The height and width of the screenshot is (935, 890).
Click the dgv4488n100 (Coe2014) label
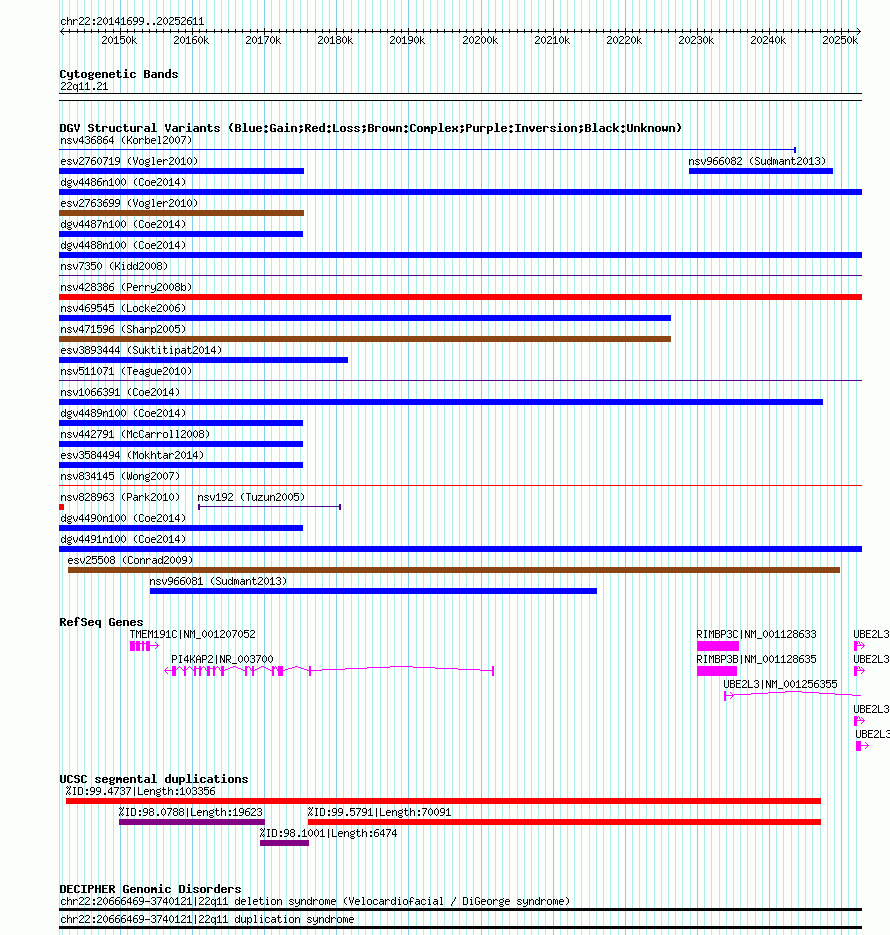[x=123, y=245]
